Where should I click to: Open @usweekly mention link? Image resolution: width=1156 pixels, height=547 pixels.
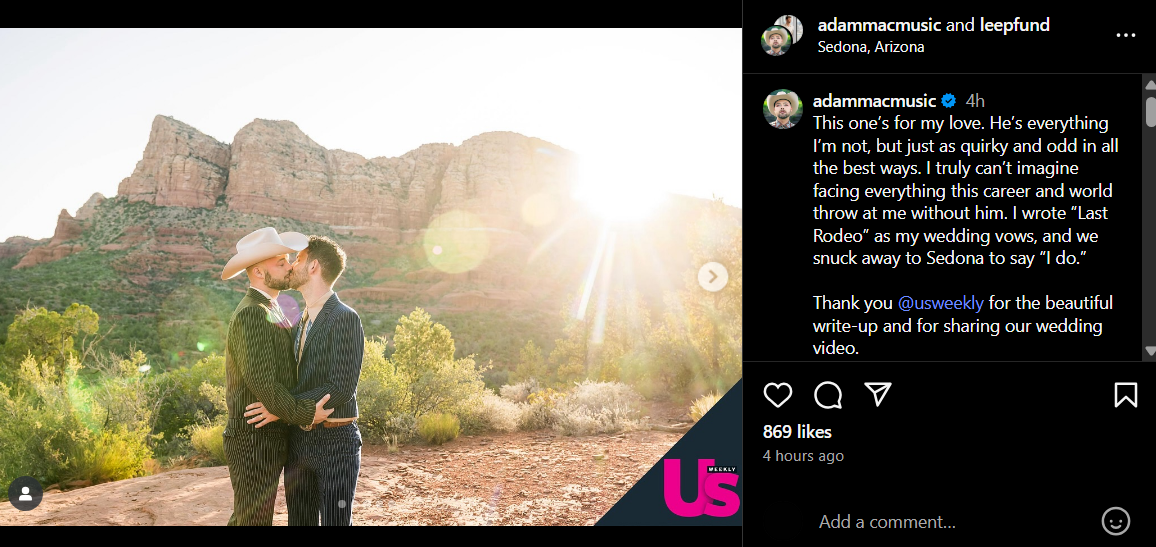tap(940, 303)
